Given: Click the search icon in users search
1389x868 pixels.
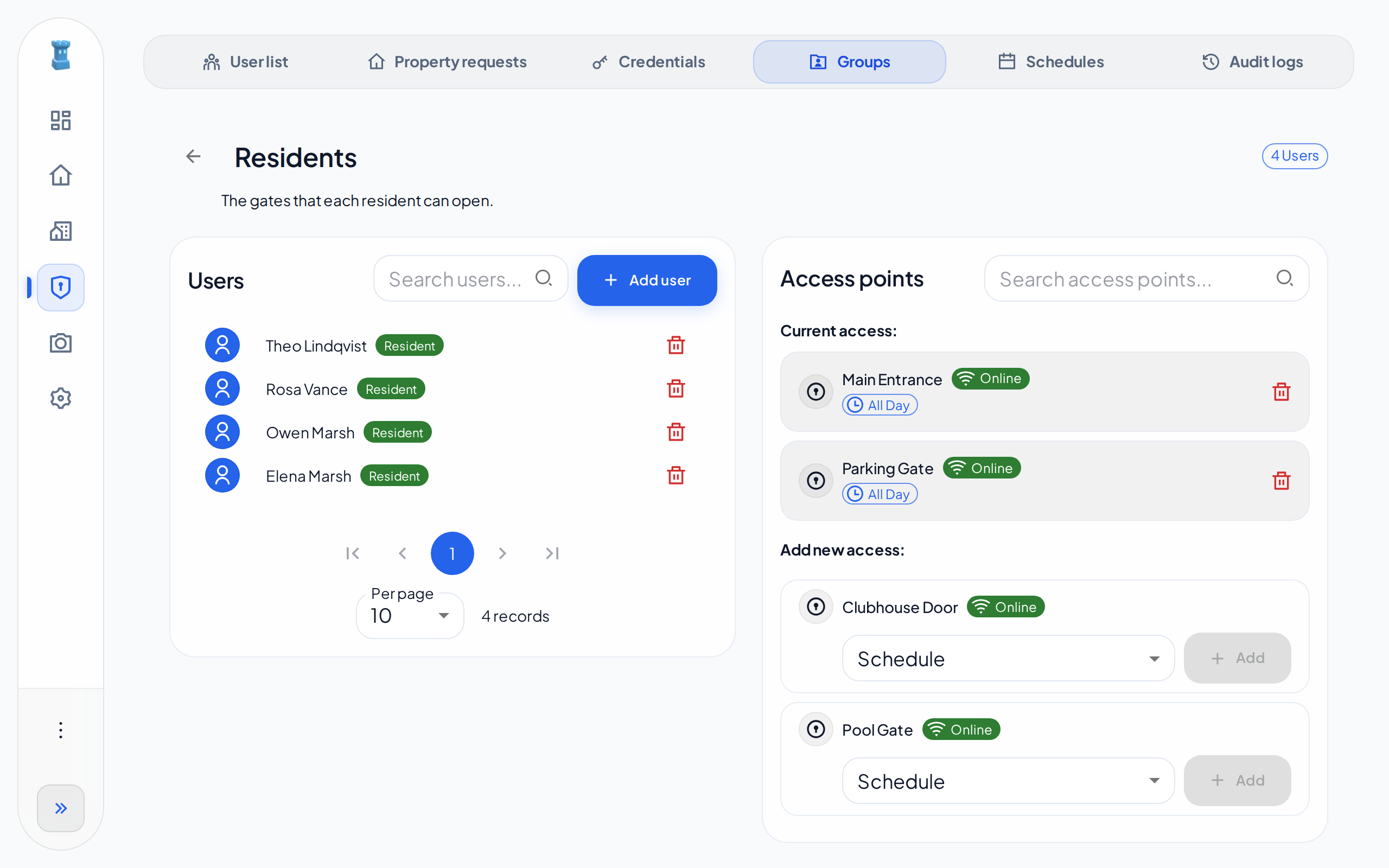Looking at the screenshot, I should point(543,278).
